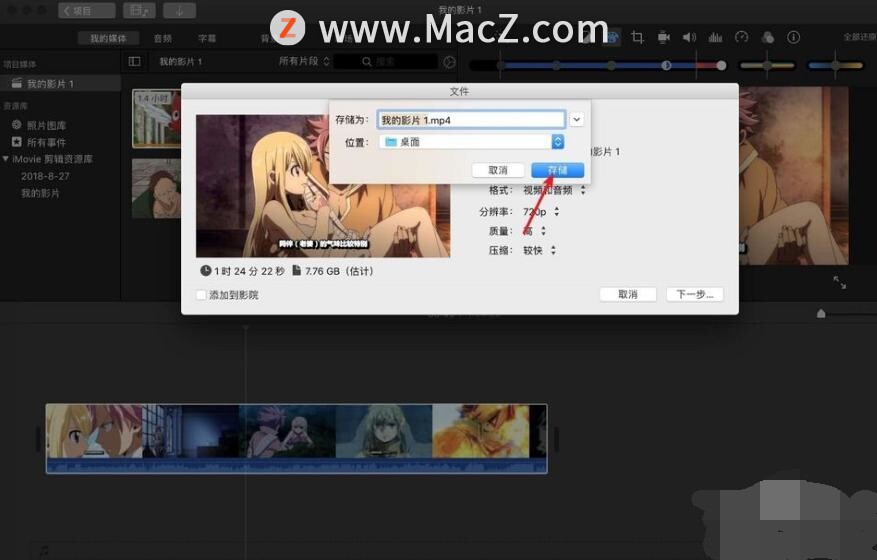The image size is (877, 560).
Task: Collapse the iMovie 剪辑资源库 triangle
Action: click(6, 159)
